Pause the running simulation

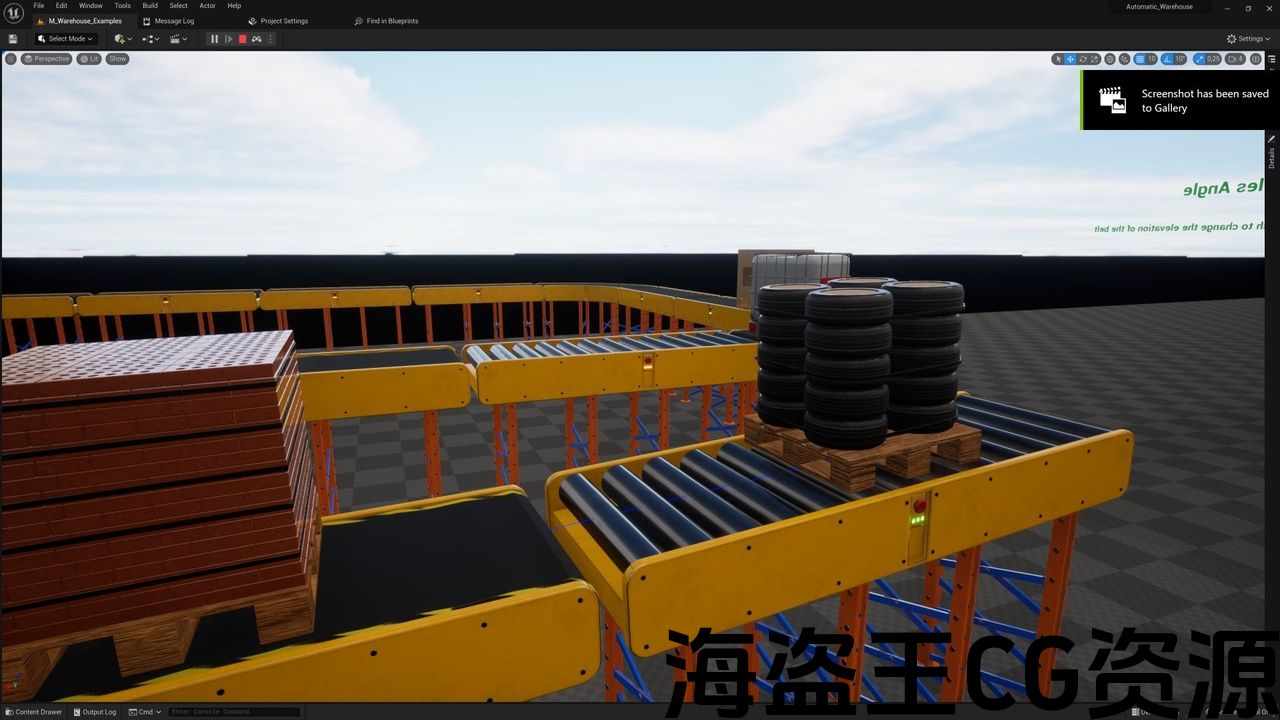coord(214,39)
